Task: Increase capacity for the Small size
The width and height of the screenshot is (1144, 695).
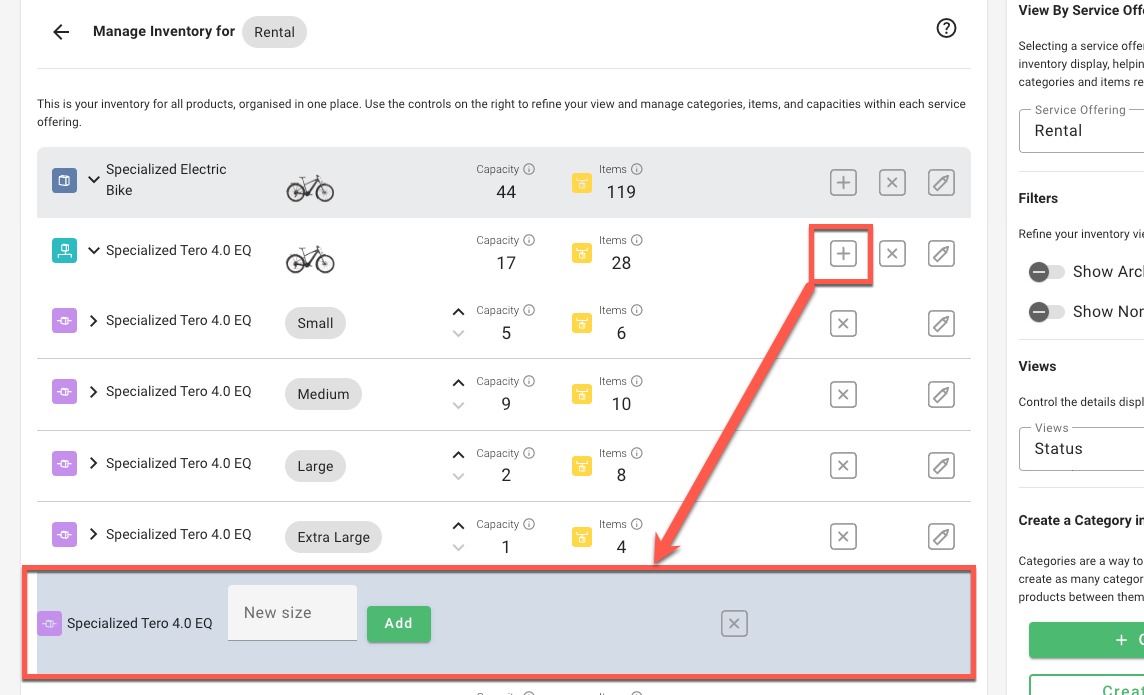Action: click(x=458, y=312)
